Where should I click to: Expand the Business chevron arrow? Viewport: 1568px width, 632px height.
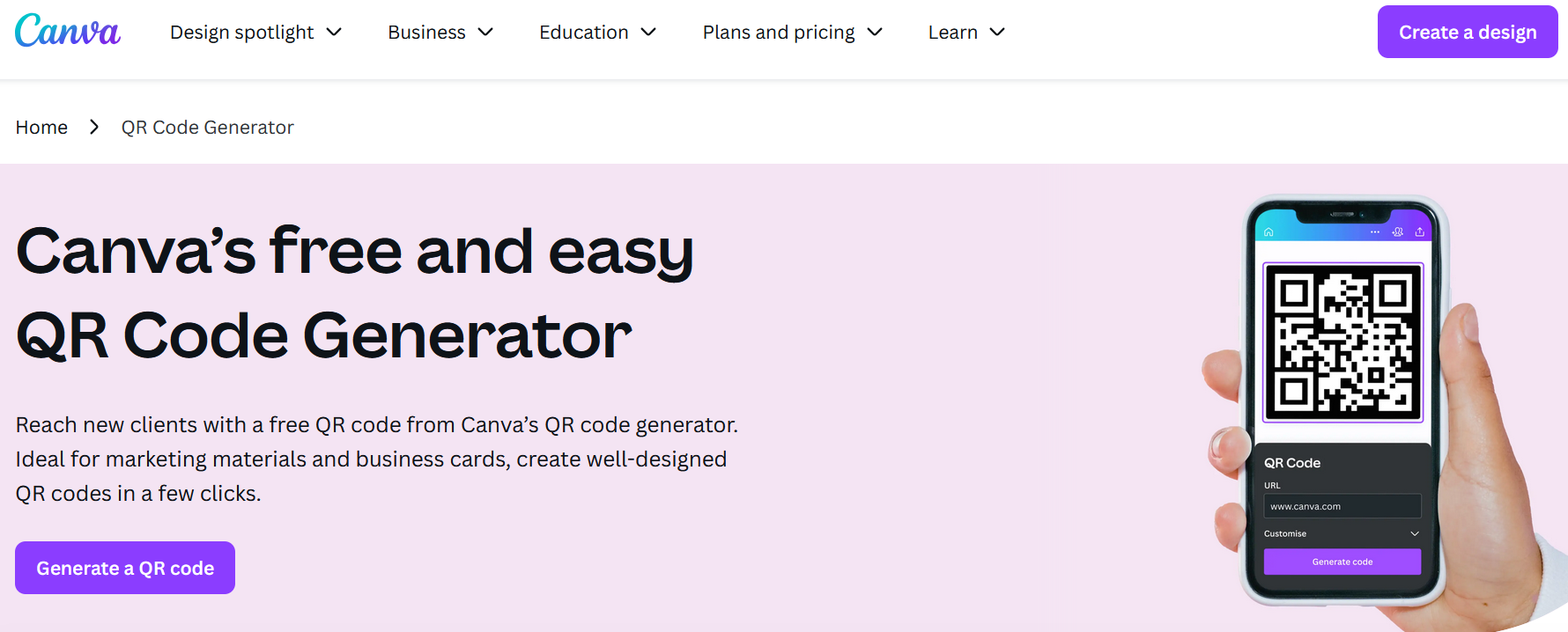coord(485,33)
